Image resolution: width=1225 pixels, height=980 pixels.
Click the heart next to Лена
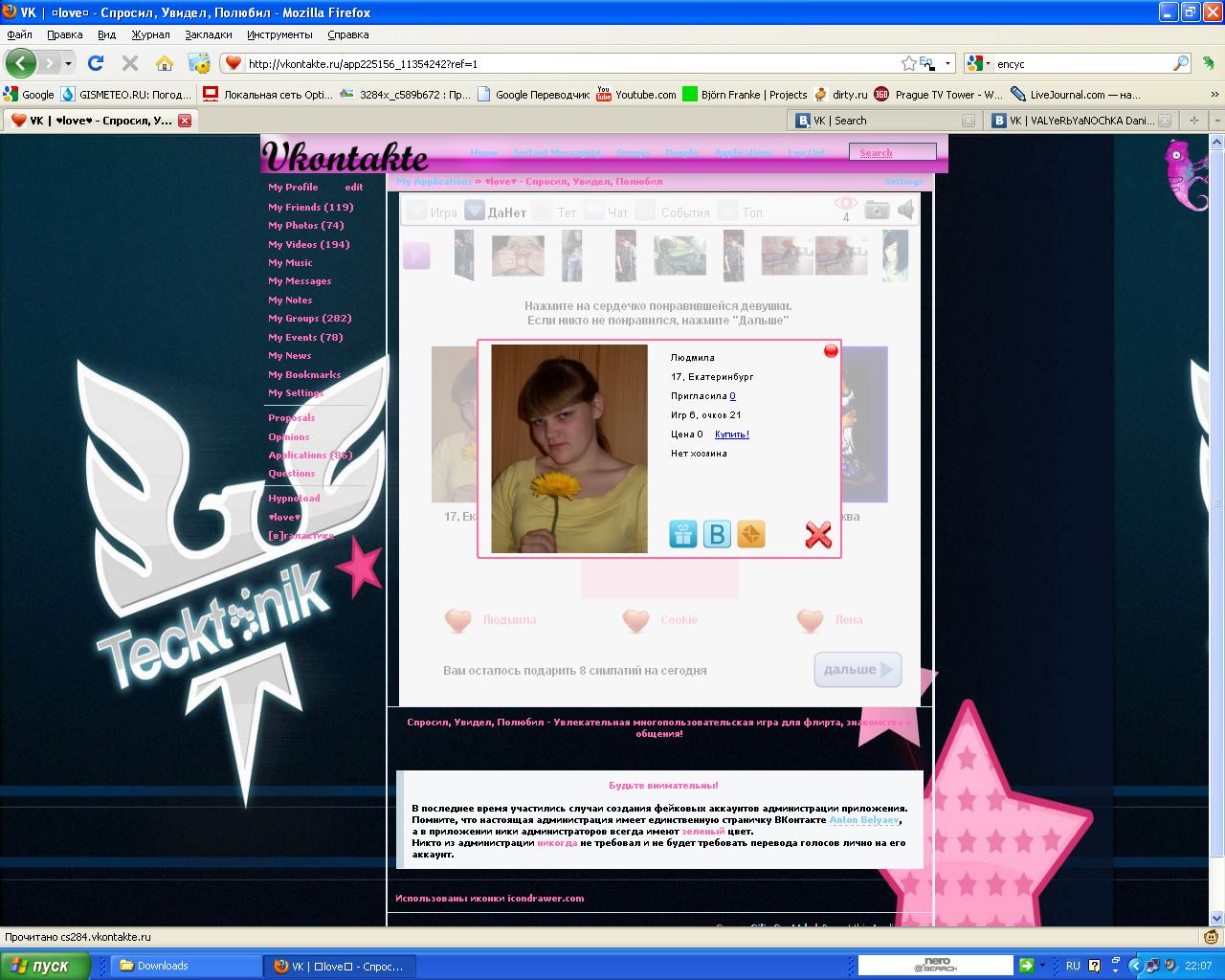click(x=810, y=620)
